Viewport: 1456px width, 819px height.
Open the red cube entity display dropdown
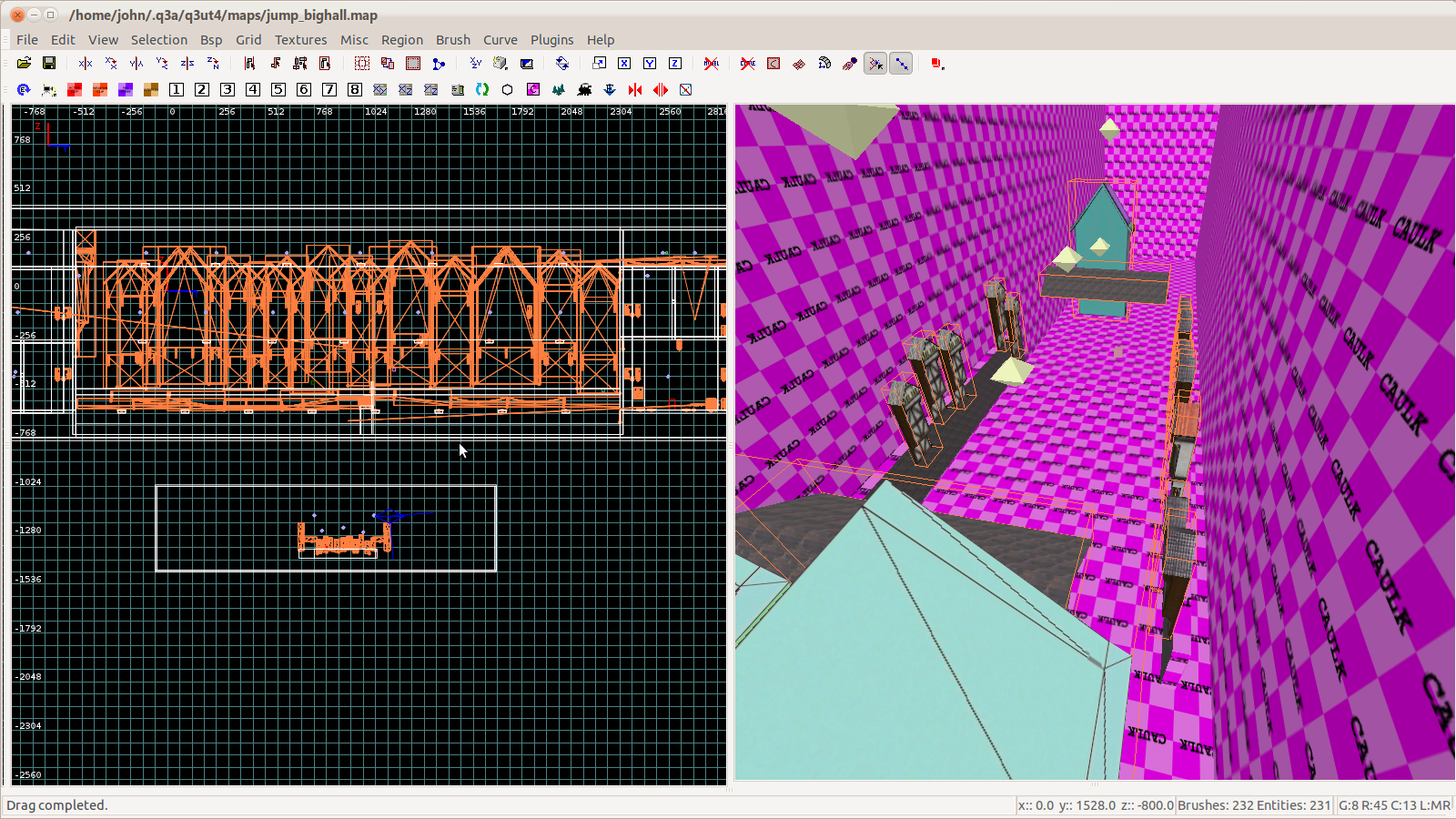(937, 64)
